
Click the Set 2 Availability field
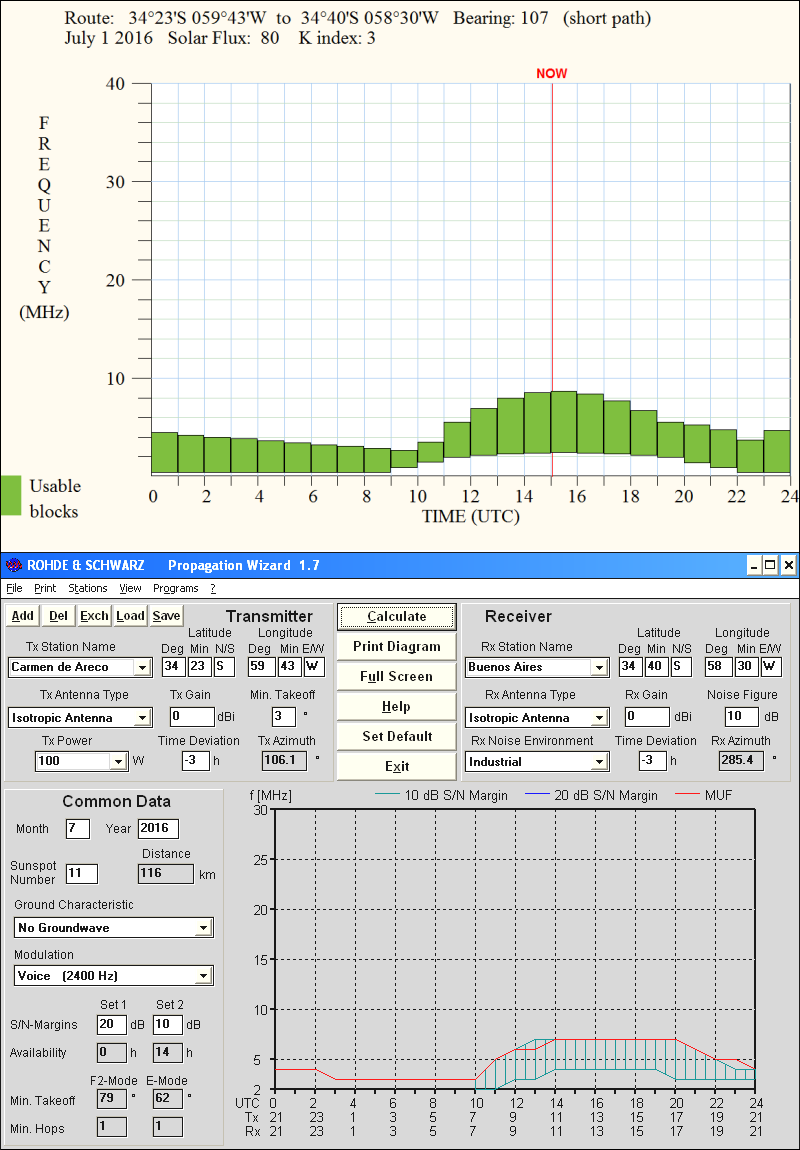(x=168, y=1053)
